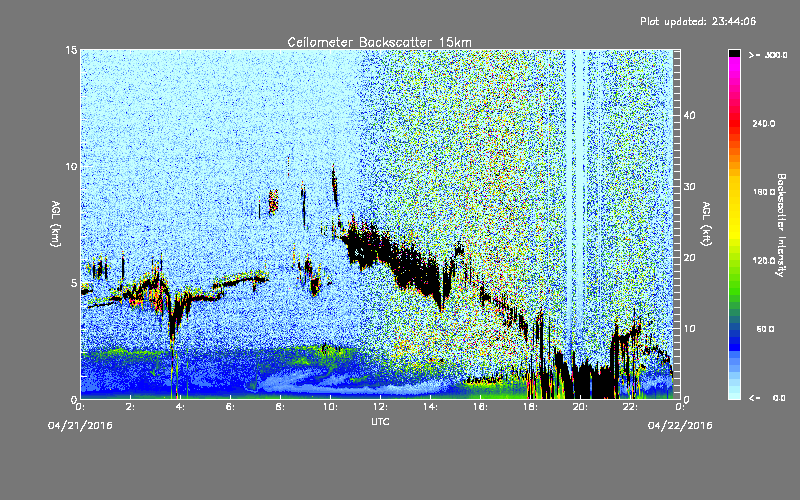Click the '15' tick on the km axis
This screenshot has width=800, height=500.
point(71,50)
